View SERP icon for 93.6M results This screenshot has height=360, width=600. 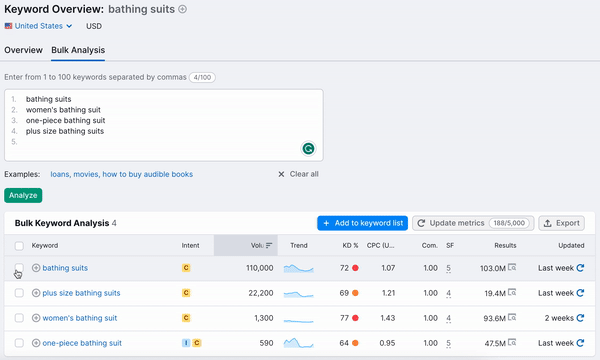click(x=512, y=317)
